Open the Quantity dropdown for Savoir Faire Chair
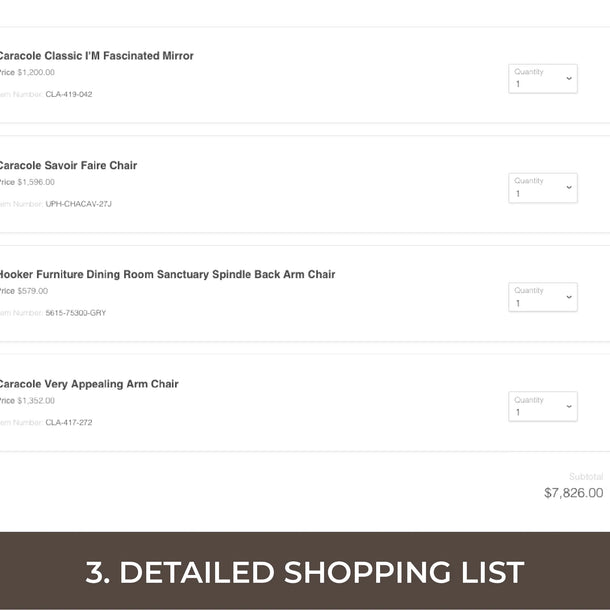 click(x=542, y=188)
